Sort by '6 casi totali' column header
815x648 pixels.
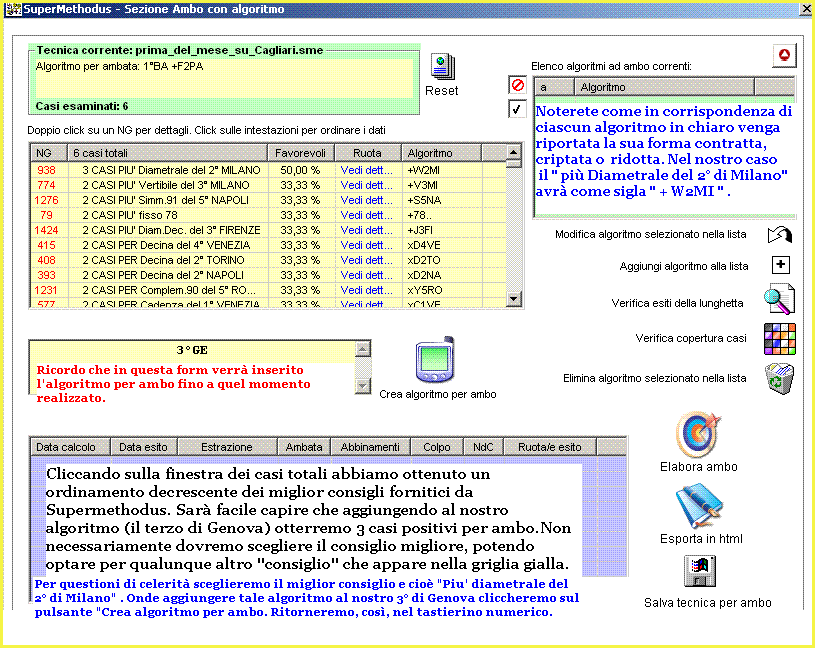[x=167, y=153]
